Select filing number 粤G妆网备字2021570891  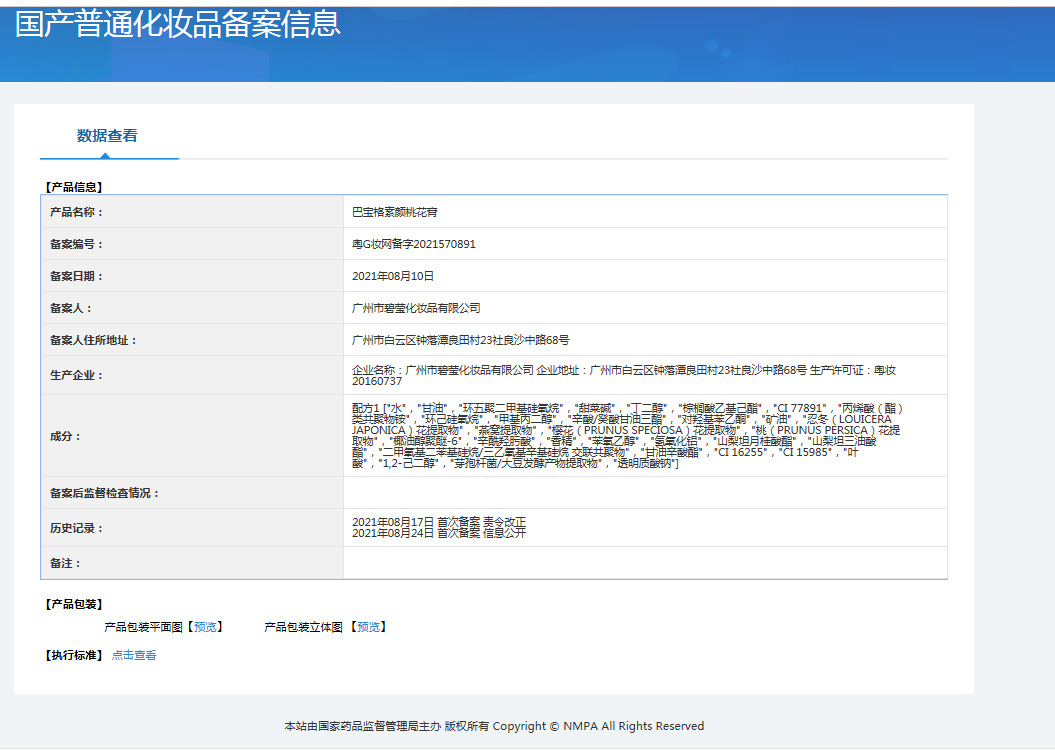point(414,244)
